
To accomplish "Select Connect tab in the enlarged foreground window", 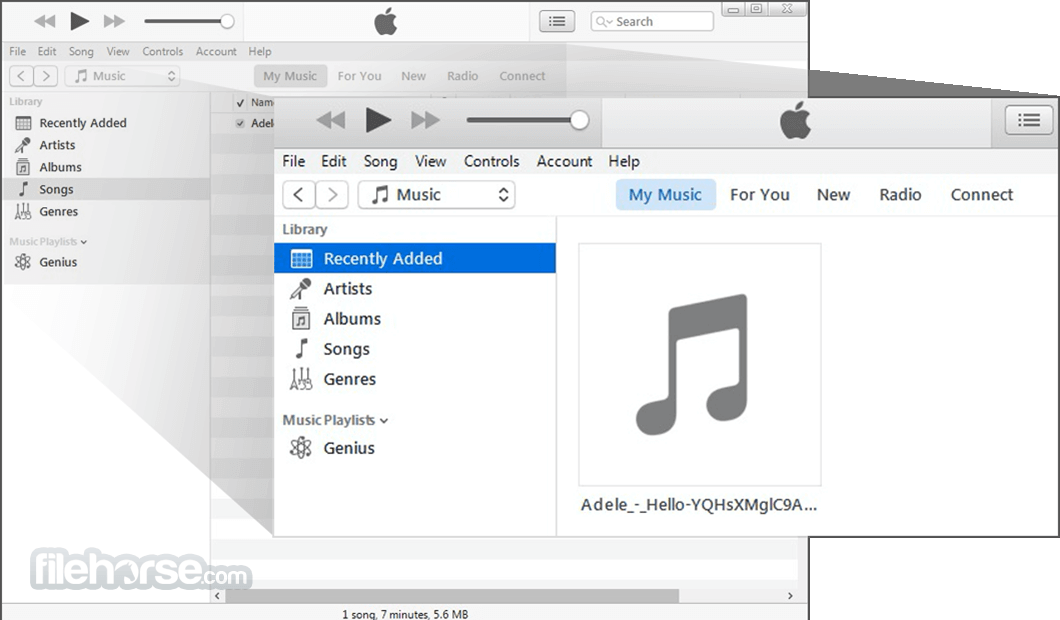I will pyautogui.click(x=982, y=195).
